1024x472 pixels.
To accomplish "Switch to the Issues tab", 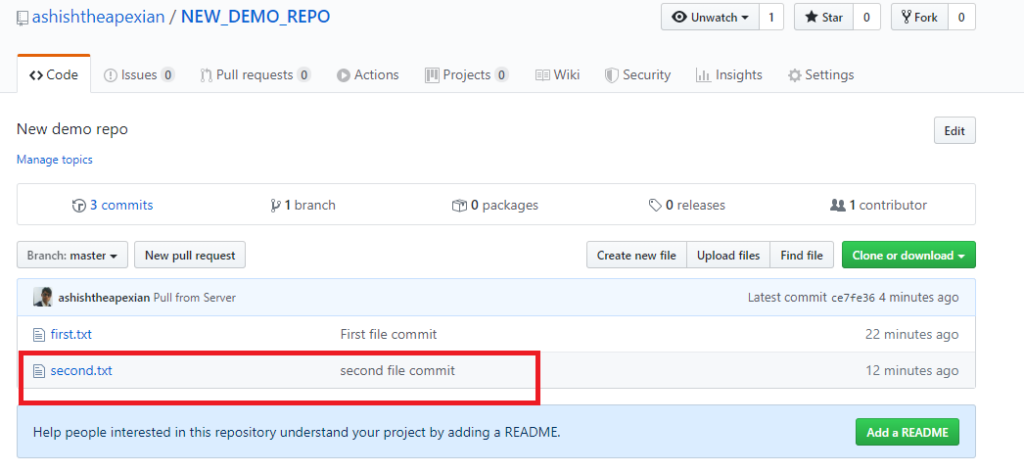I will pyautogui.click(x=139, y=75).
